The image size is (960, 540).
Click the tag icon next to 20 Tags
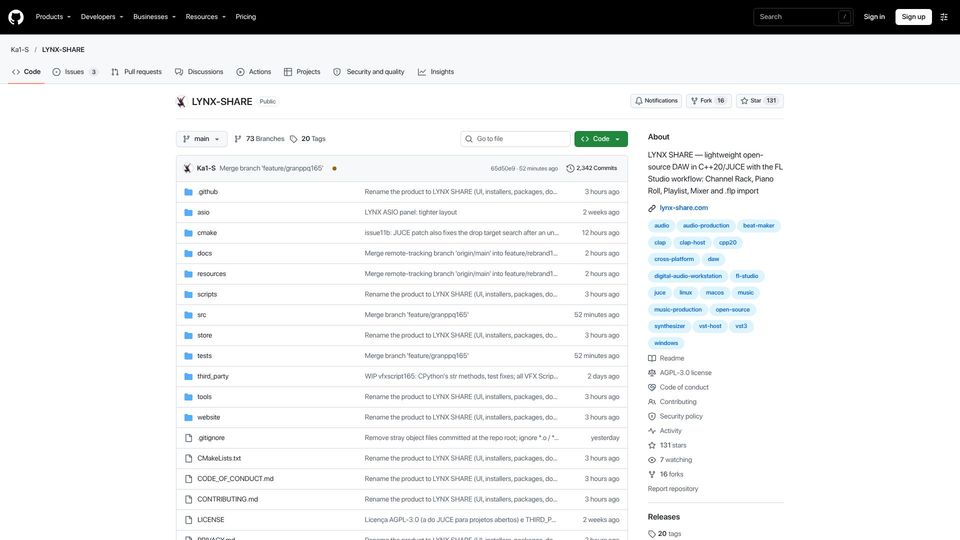tap(294, 139)
